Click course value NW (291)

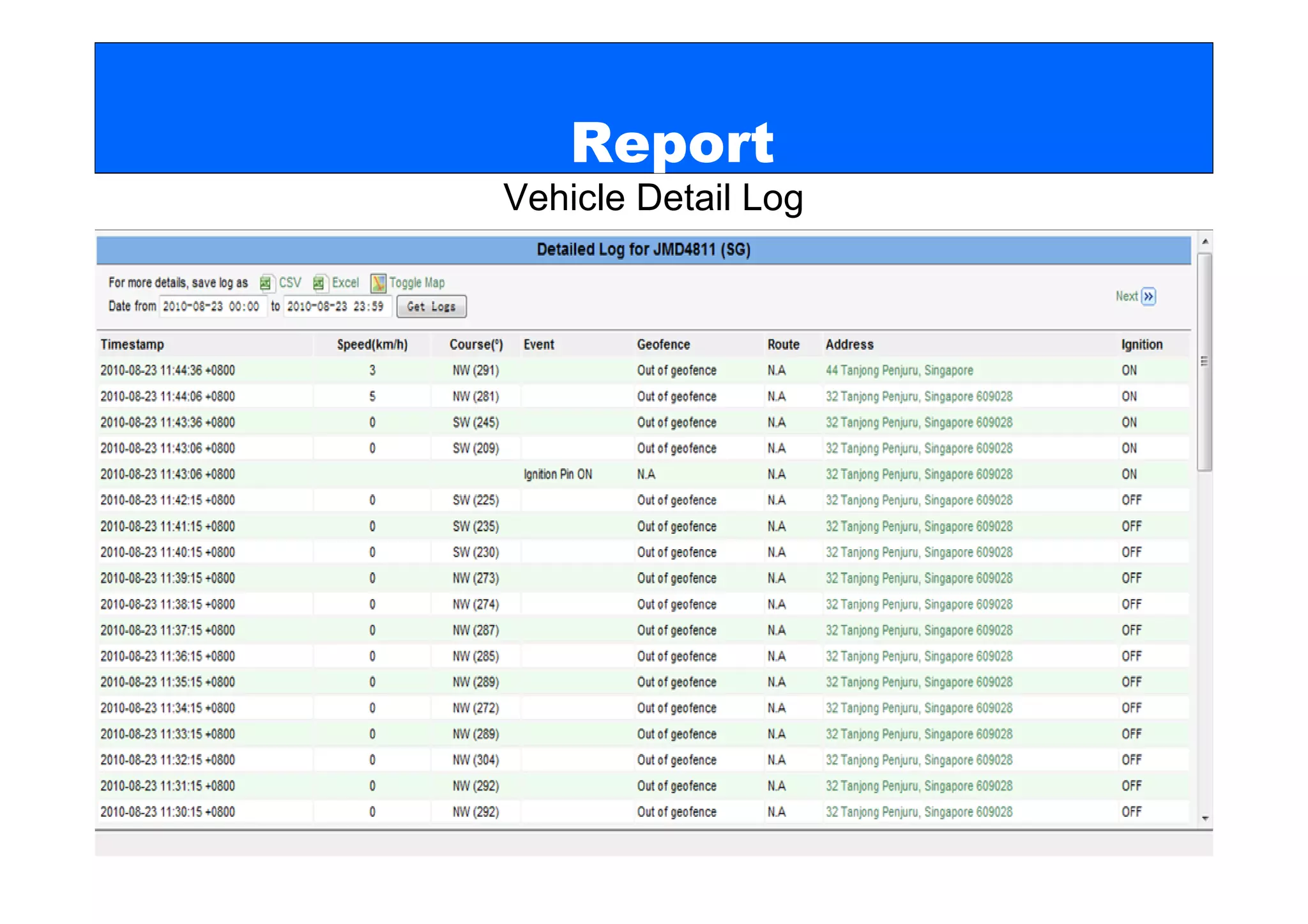[476, 370]
